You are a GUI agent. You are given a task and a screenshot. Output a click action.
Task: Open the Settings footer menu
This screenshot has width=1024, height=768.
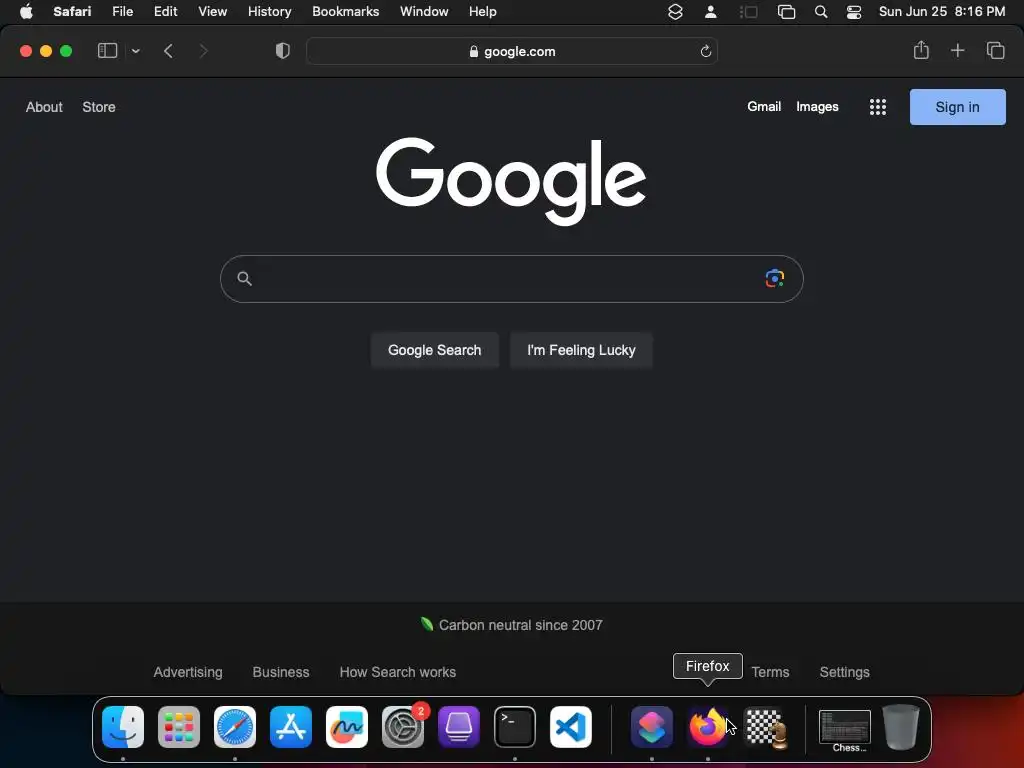[x=844, y=672]
